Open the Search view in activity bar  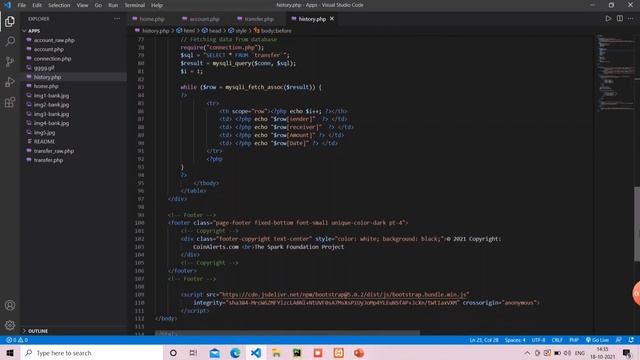(10, 41)
